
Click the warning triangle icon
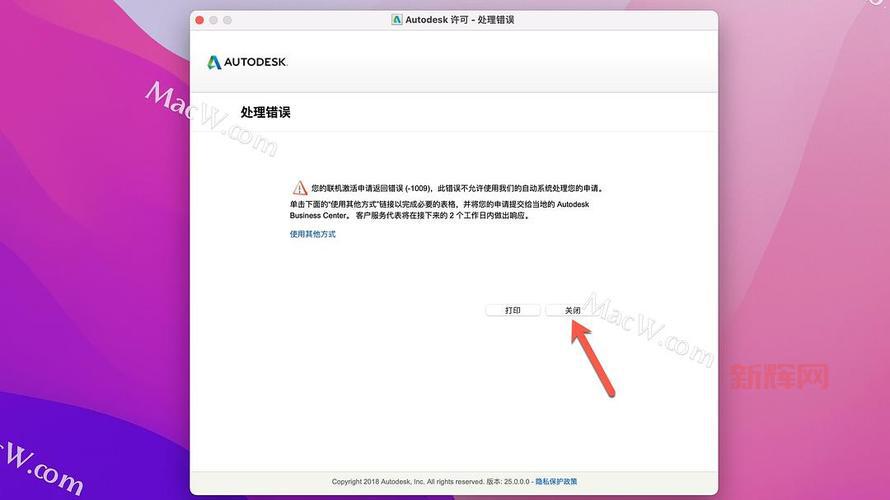[300, 188]
